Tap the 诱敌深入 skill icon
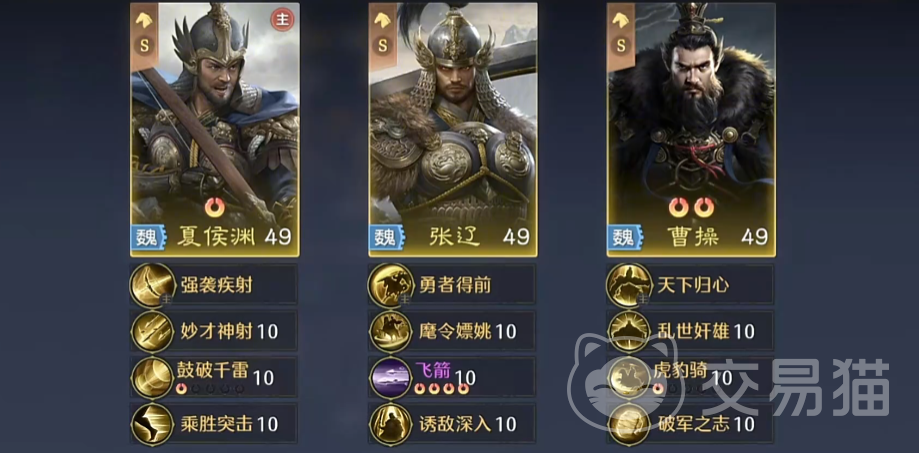919x453 pixels. pos(391,423)
